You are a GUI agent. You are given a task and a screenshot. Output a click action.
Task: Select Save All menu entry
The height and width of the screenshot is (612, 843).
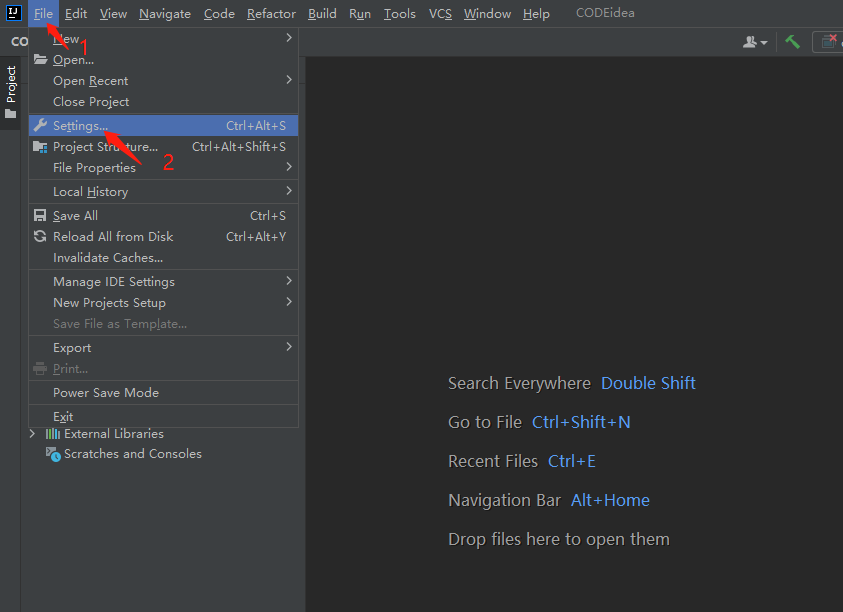tap(163, 215)
